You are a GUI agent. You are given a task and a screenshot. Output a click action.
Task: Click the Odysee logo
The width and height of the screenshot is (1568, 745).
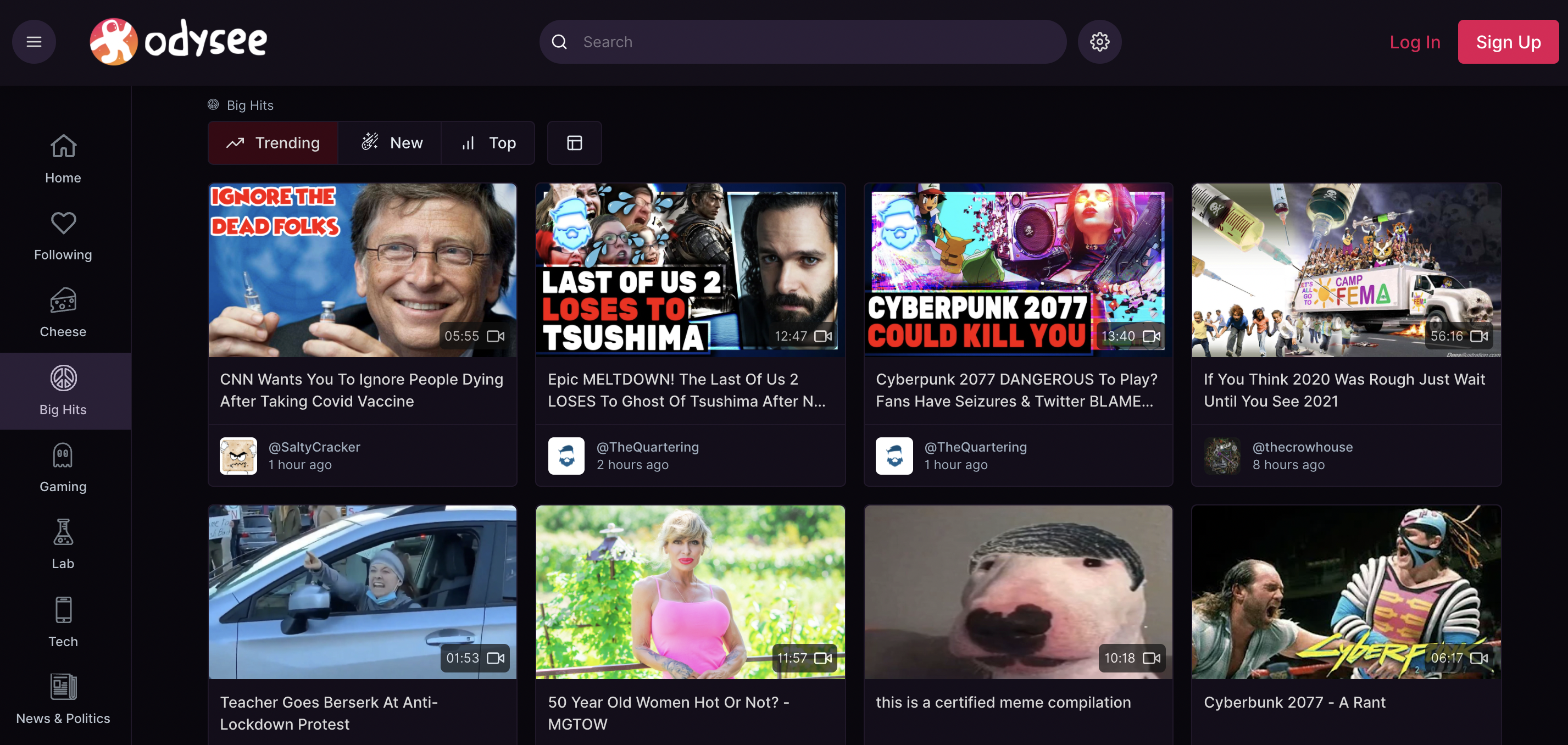coord(179,41)
